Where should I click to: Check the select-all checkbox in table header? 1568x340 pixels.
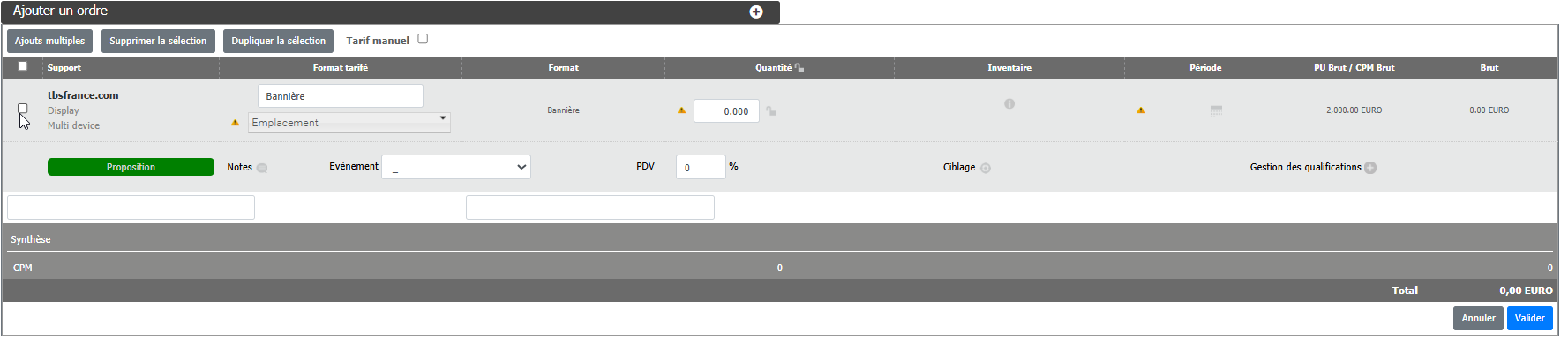tap(23, 66)
